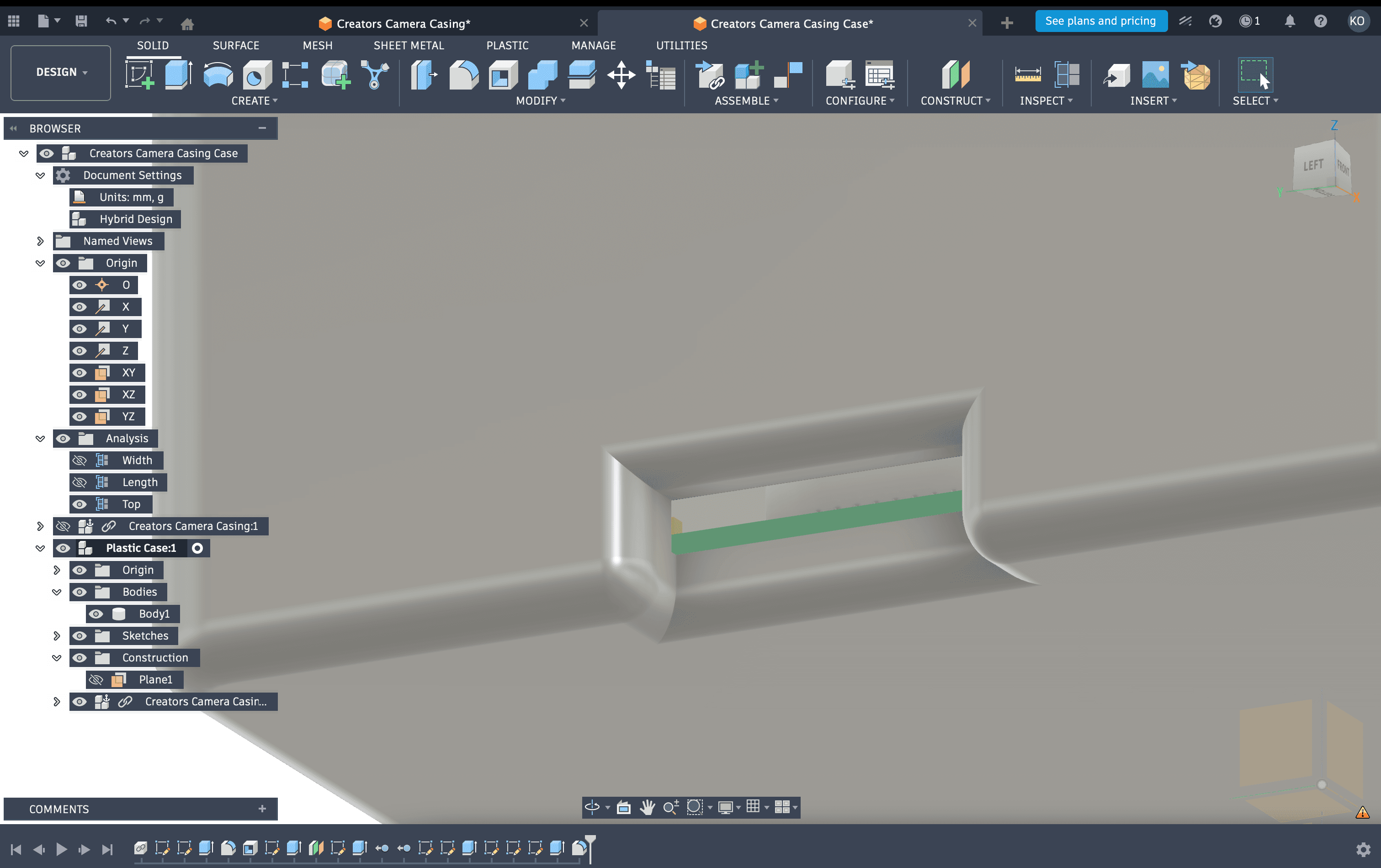Switch to the SHEET METAL tab
1381x868 pixels.
pyautogui.click(x=409, y=45)
